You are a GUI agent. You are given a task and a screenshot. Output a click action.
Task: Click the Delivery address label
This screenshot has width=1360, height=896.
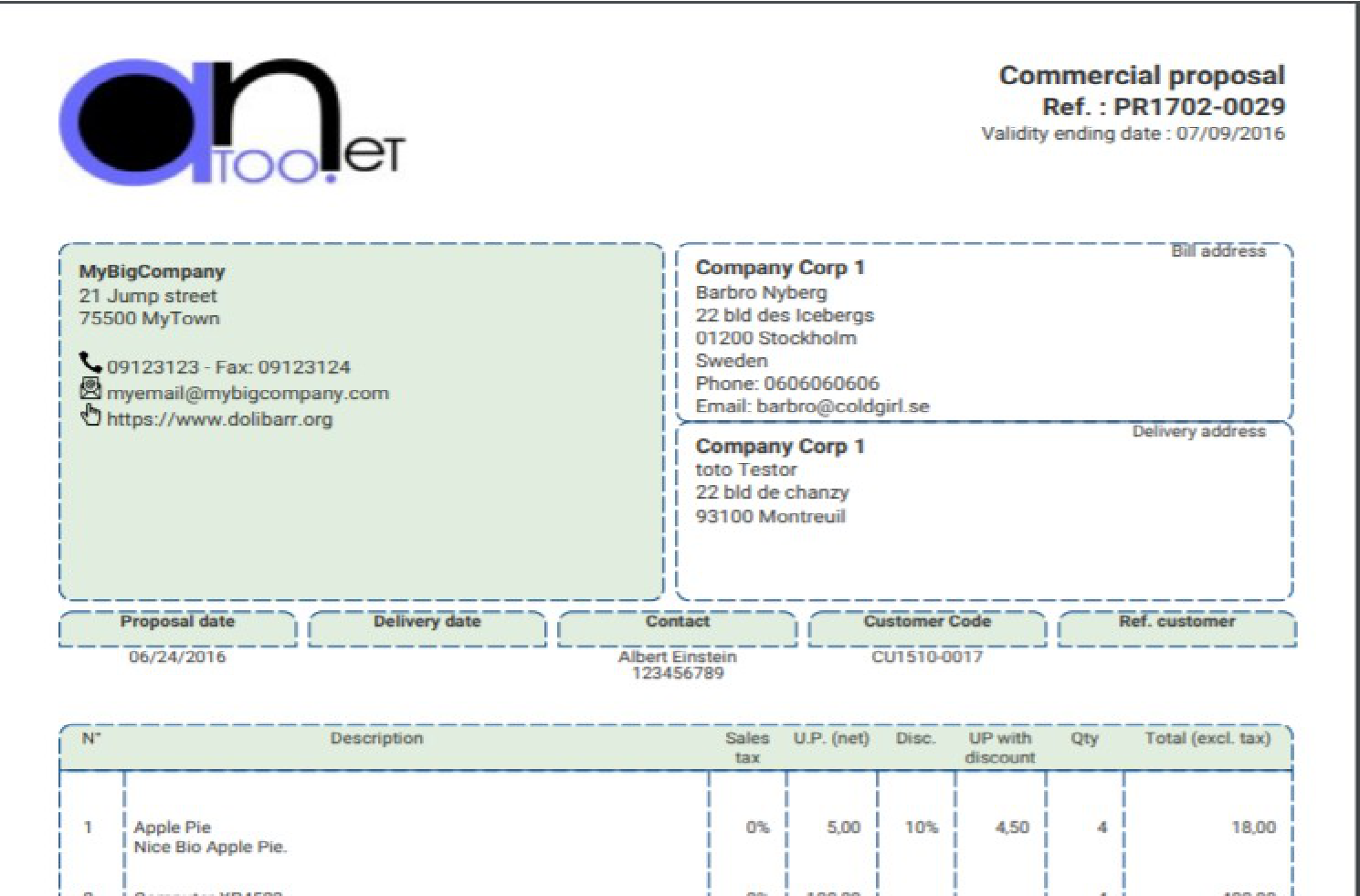(x=1199, y=431)
